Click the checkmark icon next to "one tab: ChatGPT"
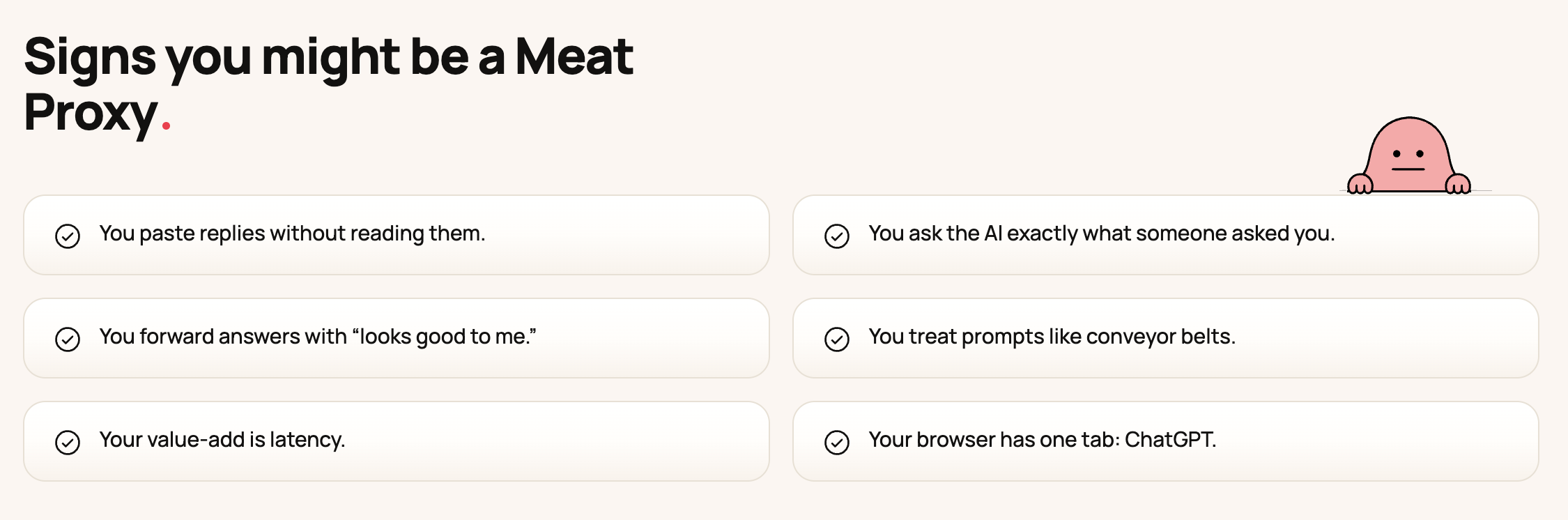This screenshot has width=1568, height=520. click(837, 443)
